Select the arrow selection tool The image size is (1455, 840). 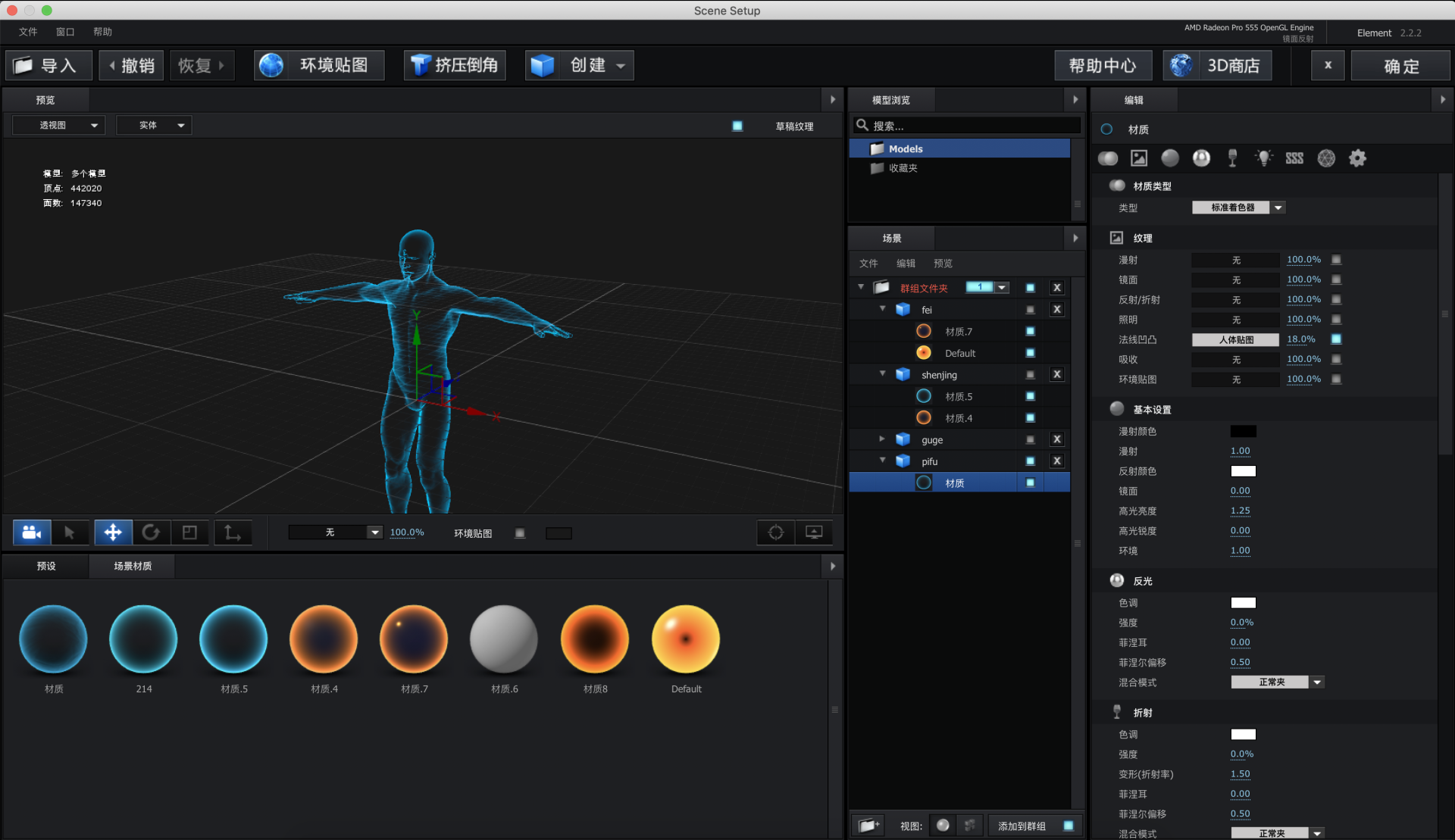tap(70, 532)
